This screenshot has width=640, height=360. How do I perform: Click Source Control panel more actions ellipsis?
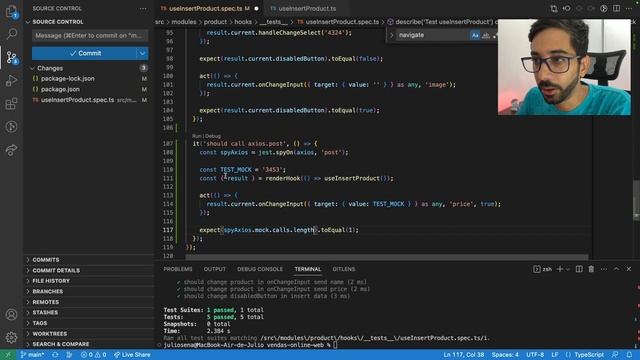(x=143, y=8)
